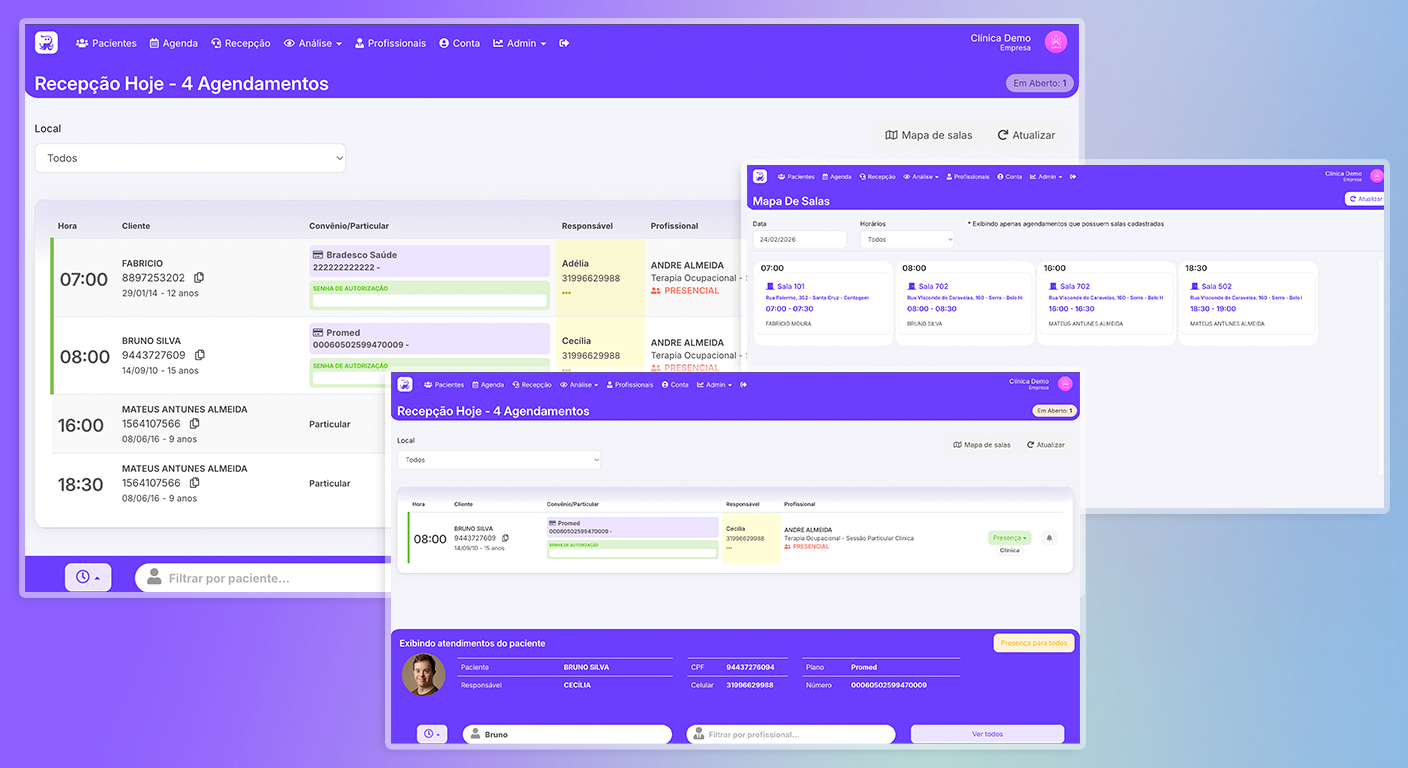
Task: Click copy icon in Mateus's 16:00 row
Action: [x=195, y=424]
